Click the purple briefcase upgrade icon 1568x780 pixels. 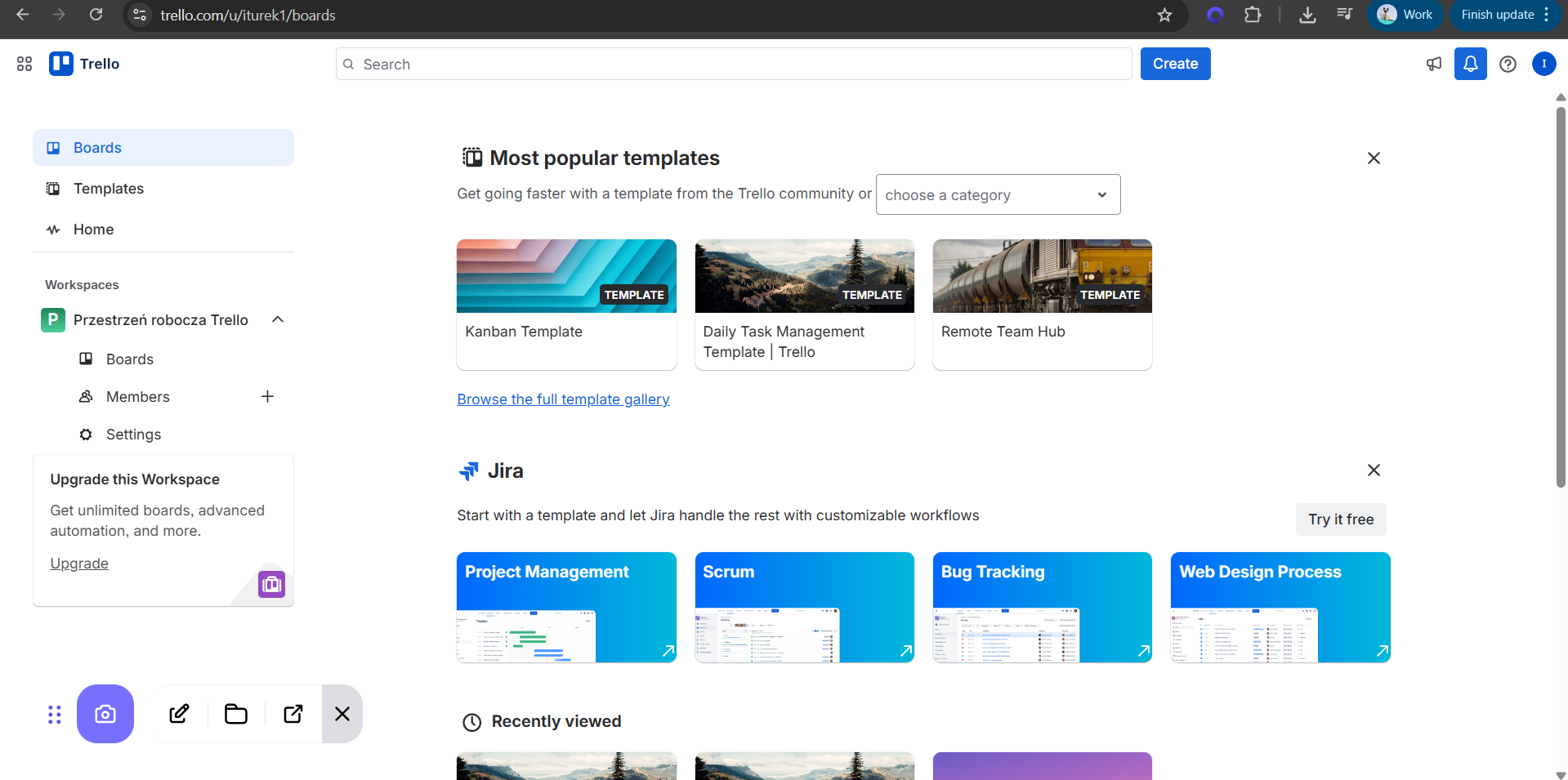[x=271, y=585]
